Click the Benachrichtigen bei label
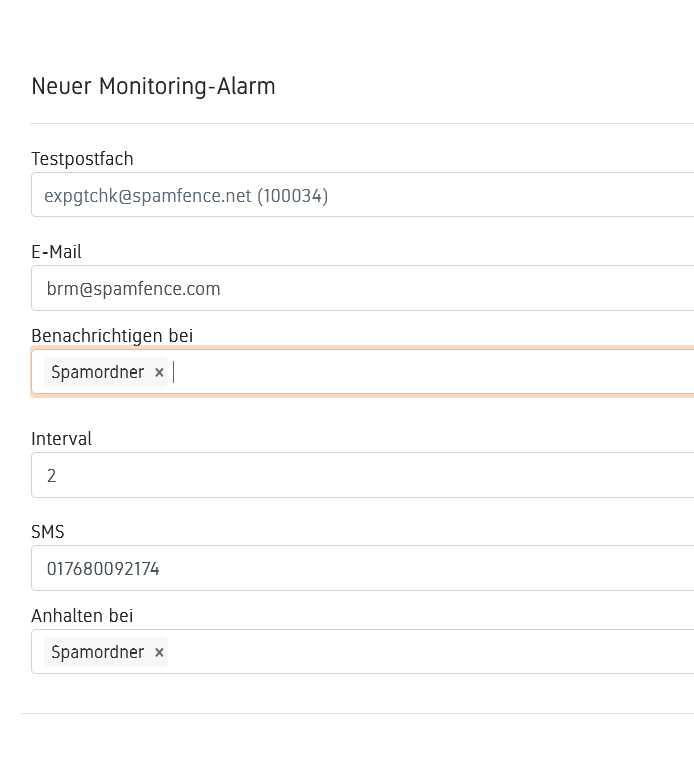The height and width of the screenshot is (777, 694). point(112,336)
